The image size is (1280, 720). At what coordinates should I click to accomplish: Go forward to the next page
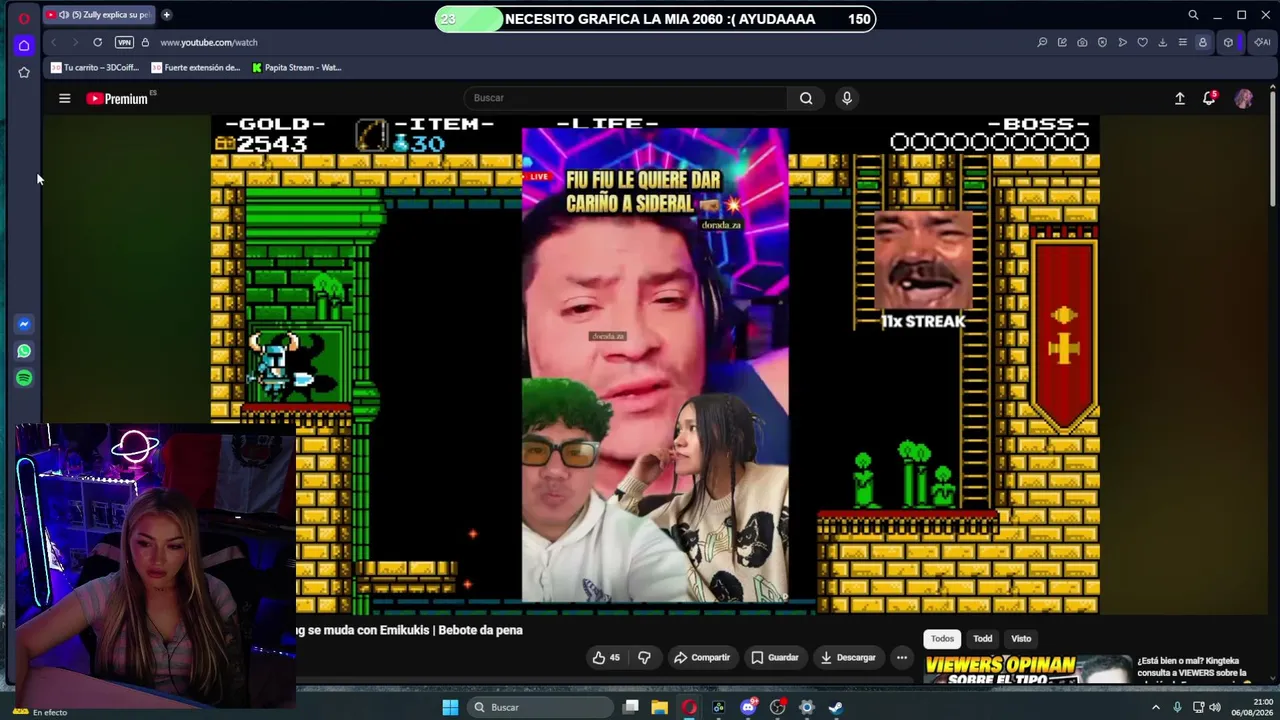point(74,42)
